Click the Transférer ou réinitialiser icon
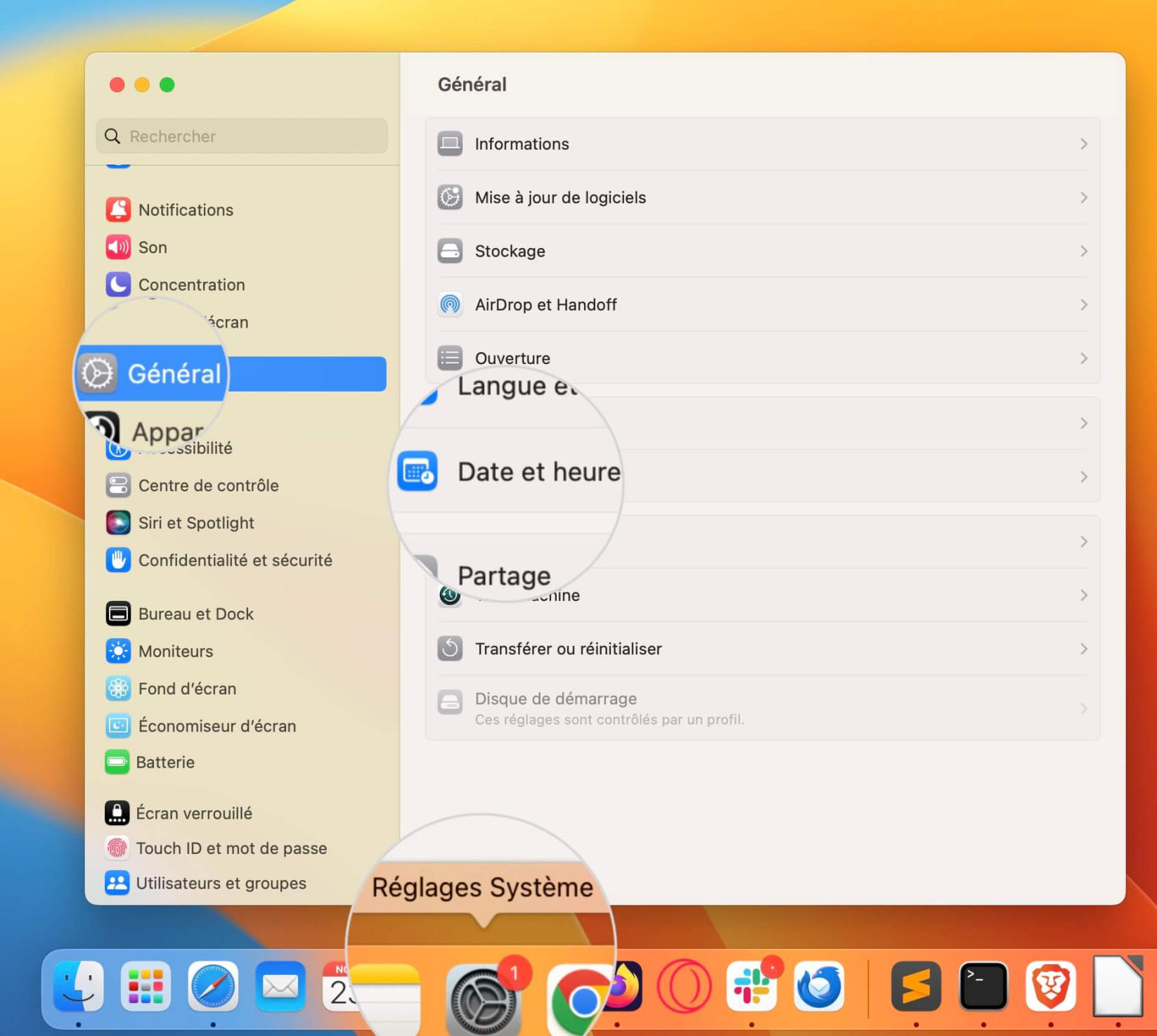 point(450,649)
